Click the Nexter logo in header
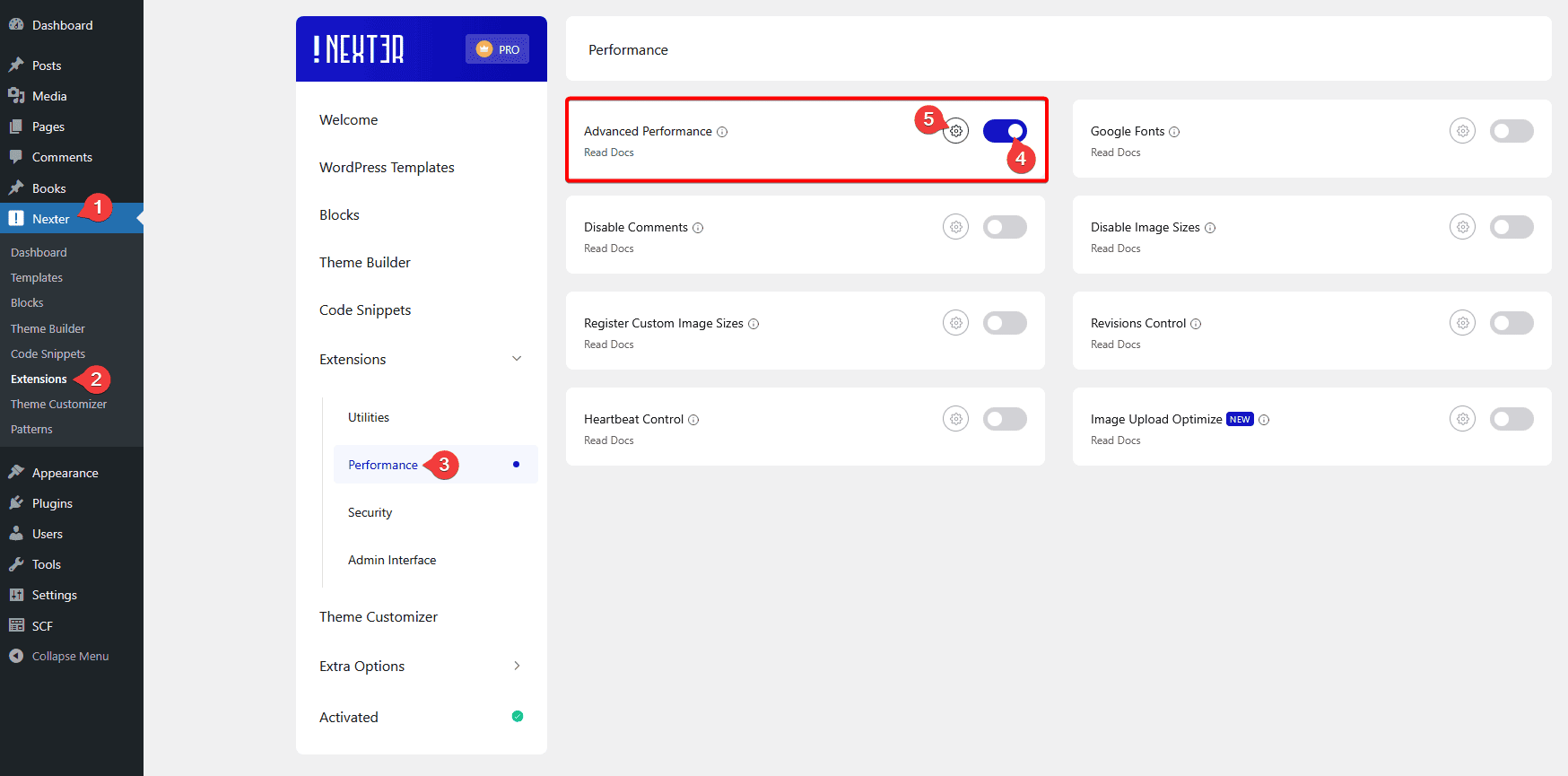Image resolution: width=1568 pixels, height=776 pixels. 359,49
